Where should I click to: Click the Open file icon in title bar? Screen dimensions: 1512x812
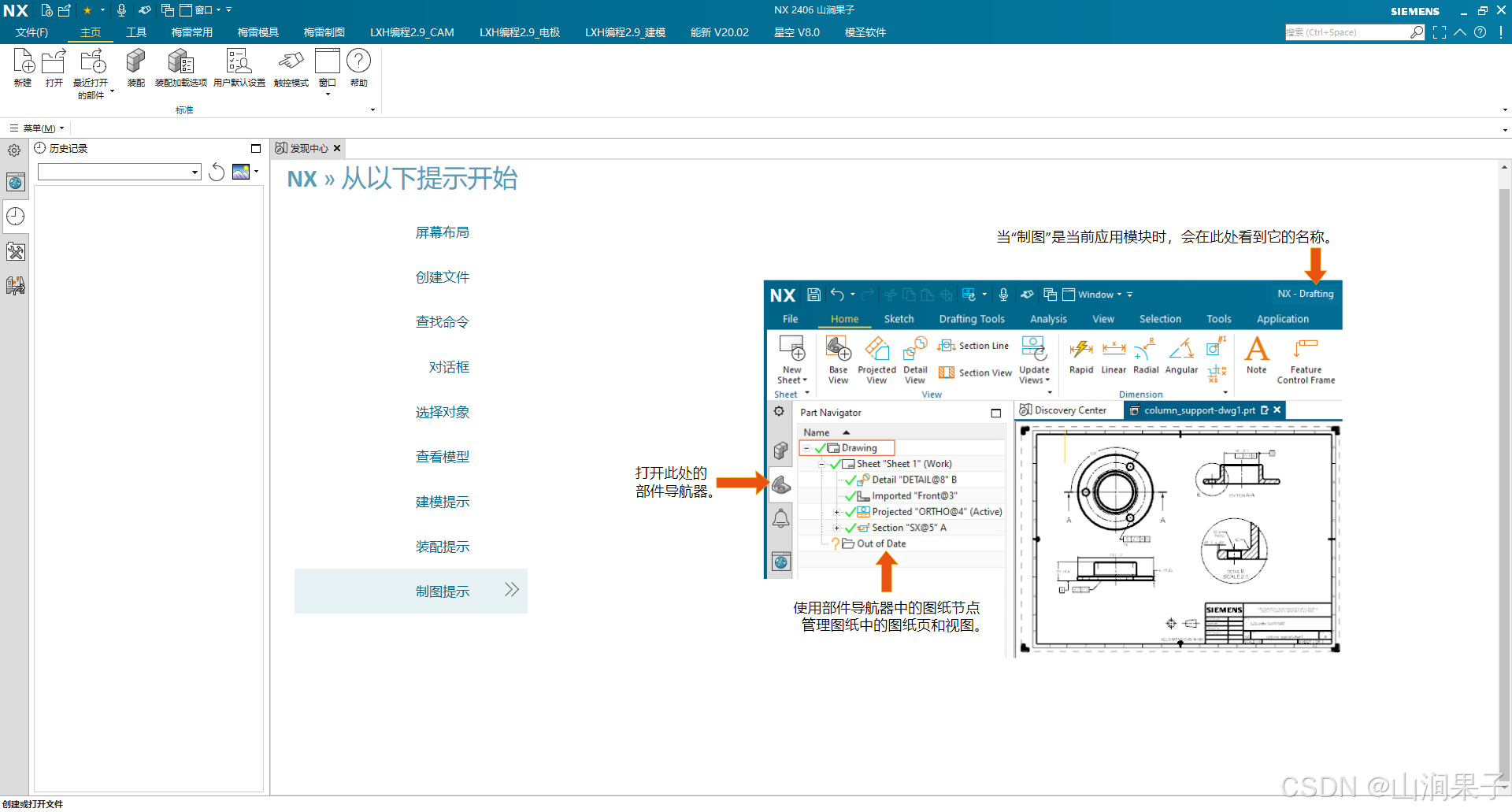click(x=65, y=10)
